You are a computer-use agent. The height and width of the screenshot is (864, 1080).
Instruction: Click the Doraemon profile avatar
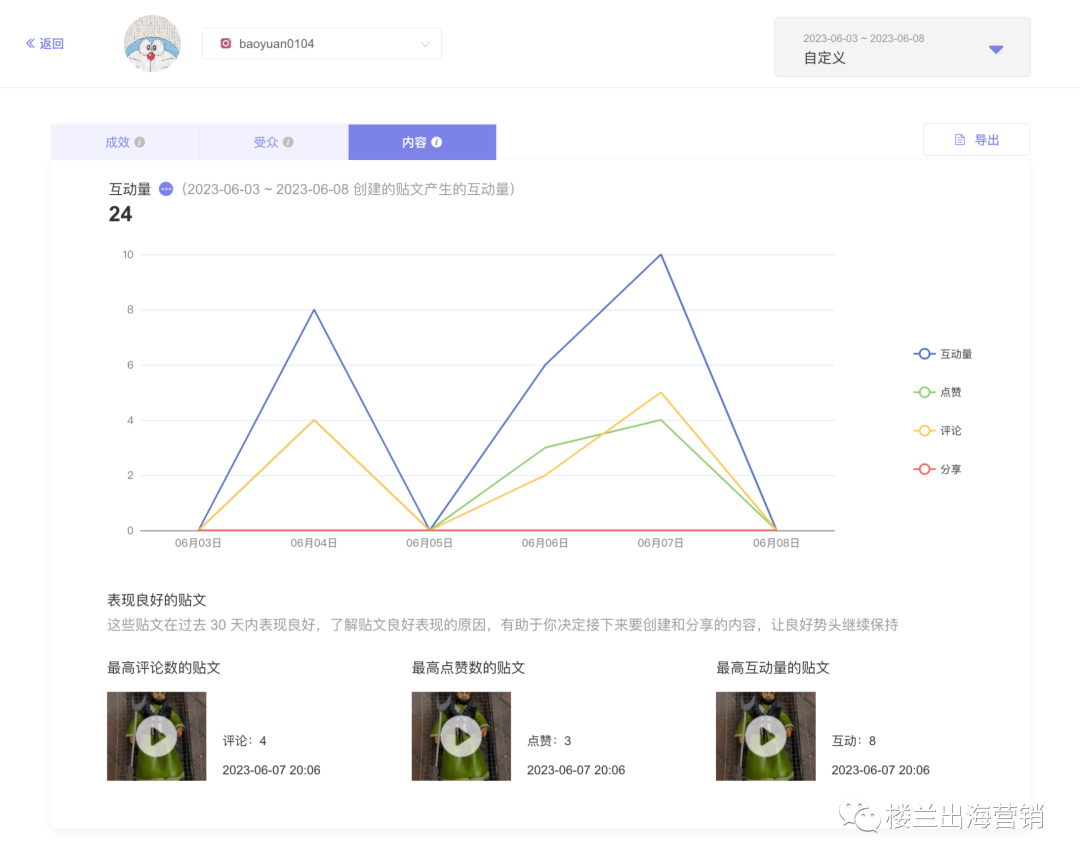tap(152, 43)
